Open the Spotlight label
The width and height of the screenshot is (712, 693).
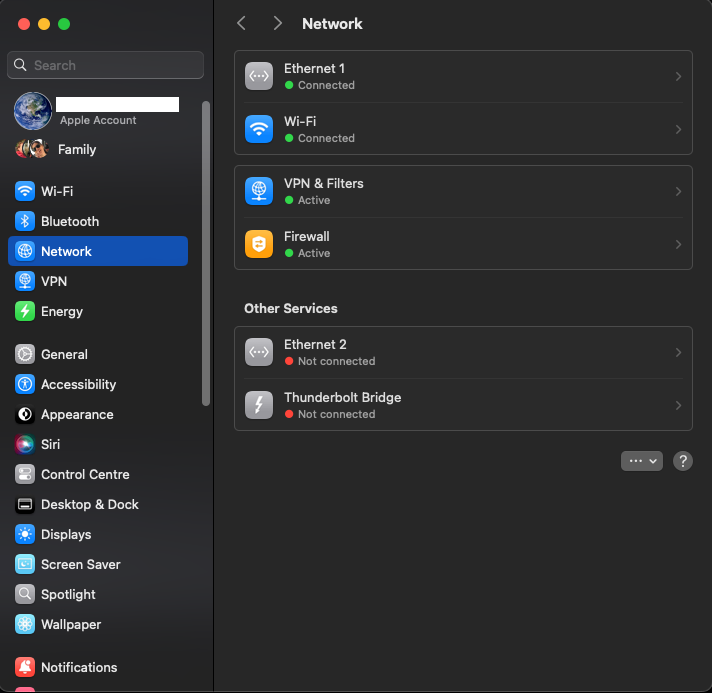coord(68,595)
